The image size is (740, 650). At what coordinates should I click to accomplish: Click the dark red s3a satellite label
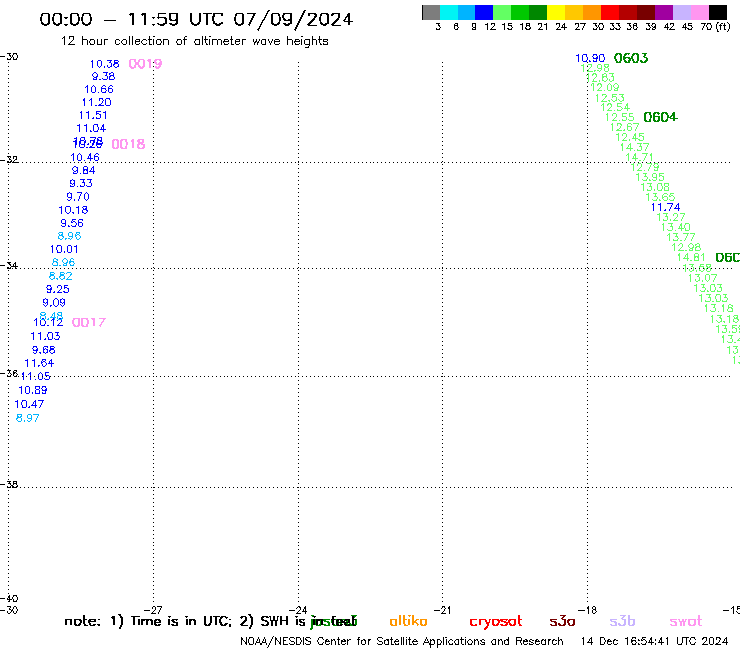tap(562, 621)
